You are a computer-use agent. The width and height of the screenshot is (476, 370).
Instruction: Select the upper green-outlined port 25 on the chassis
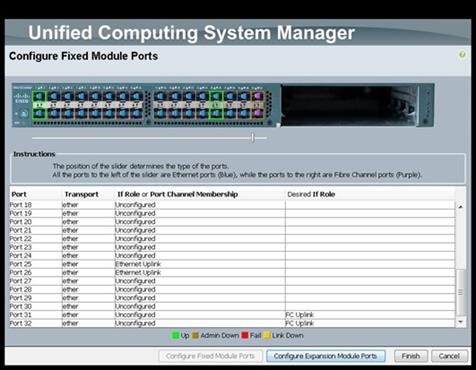coord(216,96)
